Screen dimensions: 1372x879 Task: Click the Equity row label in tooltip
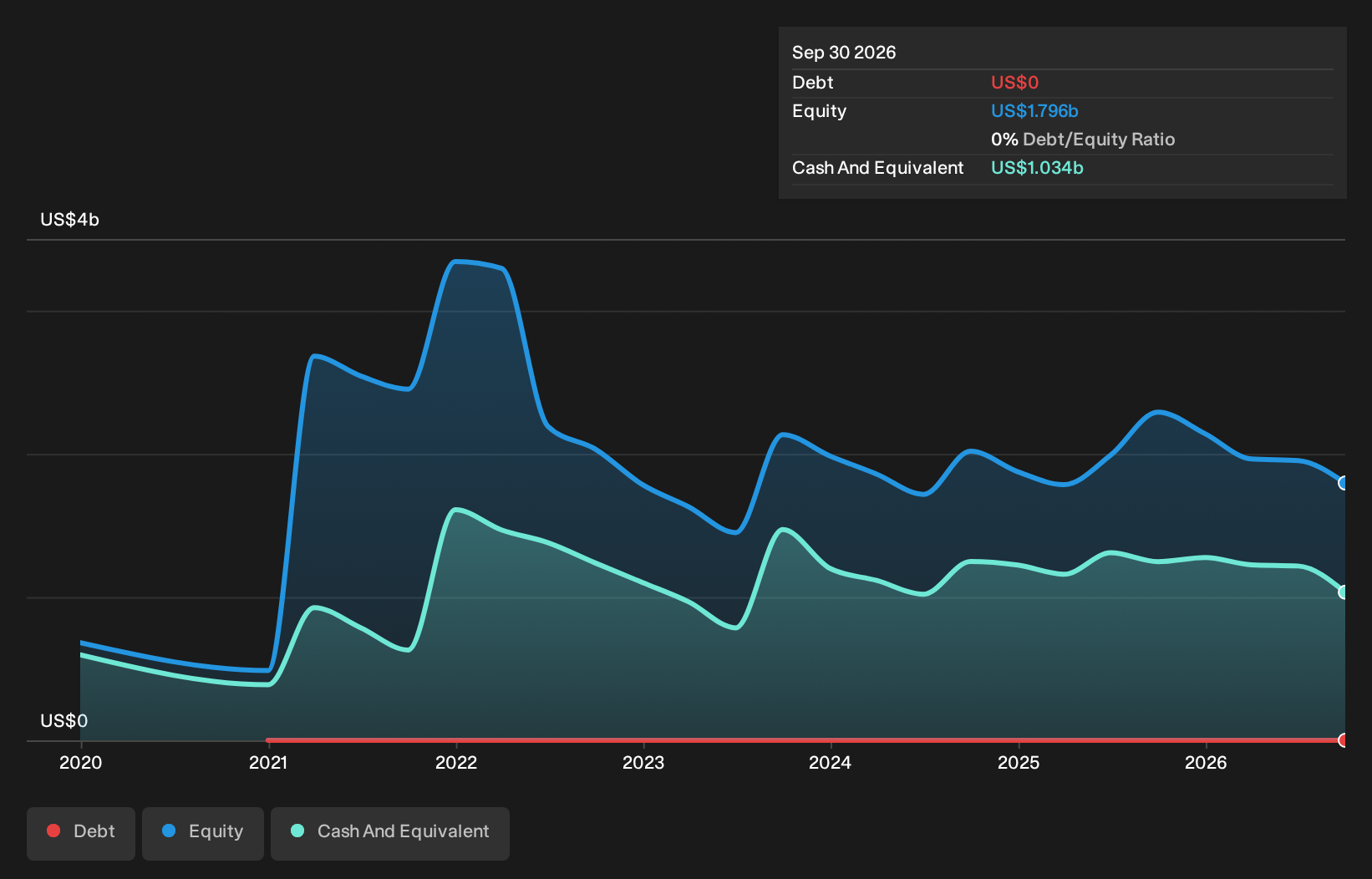point(819,111)
